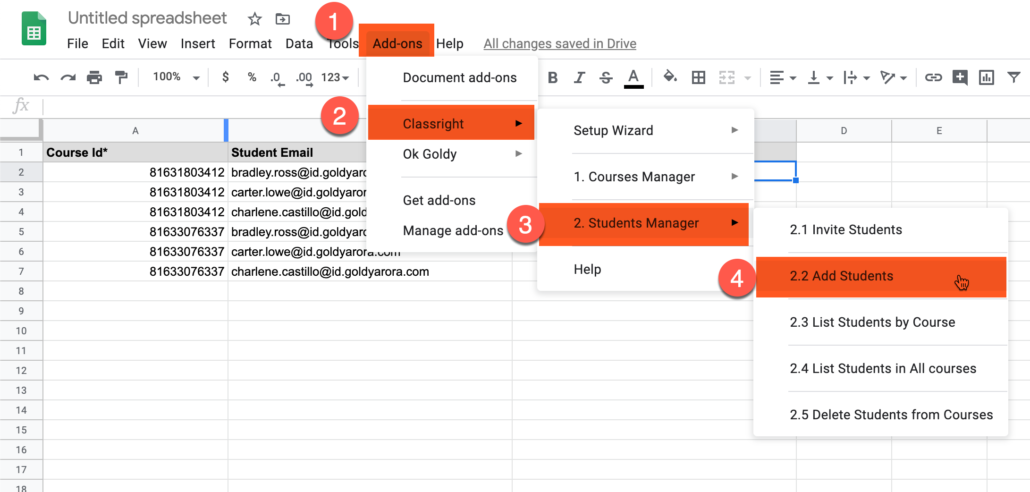Open the fill color picker

click(x=670, y=77)
